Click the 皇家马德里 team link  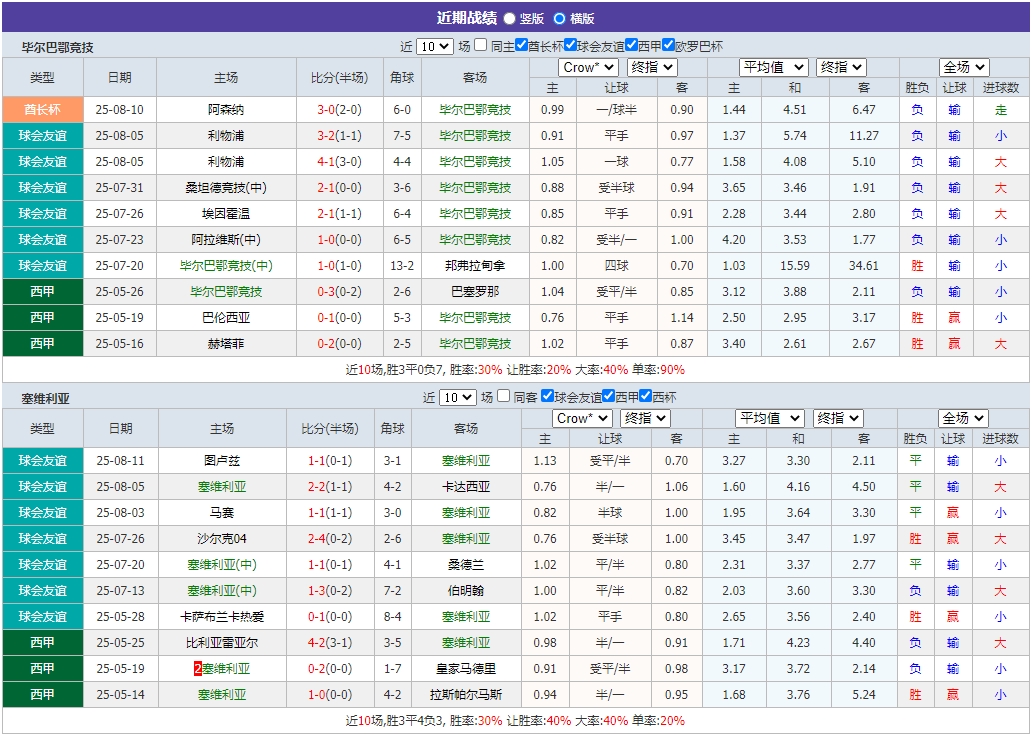pyautogui.click(x=465, y=668)
